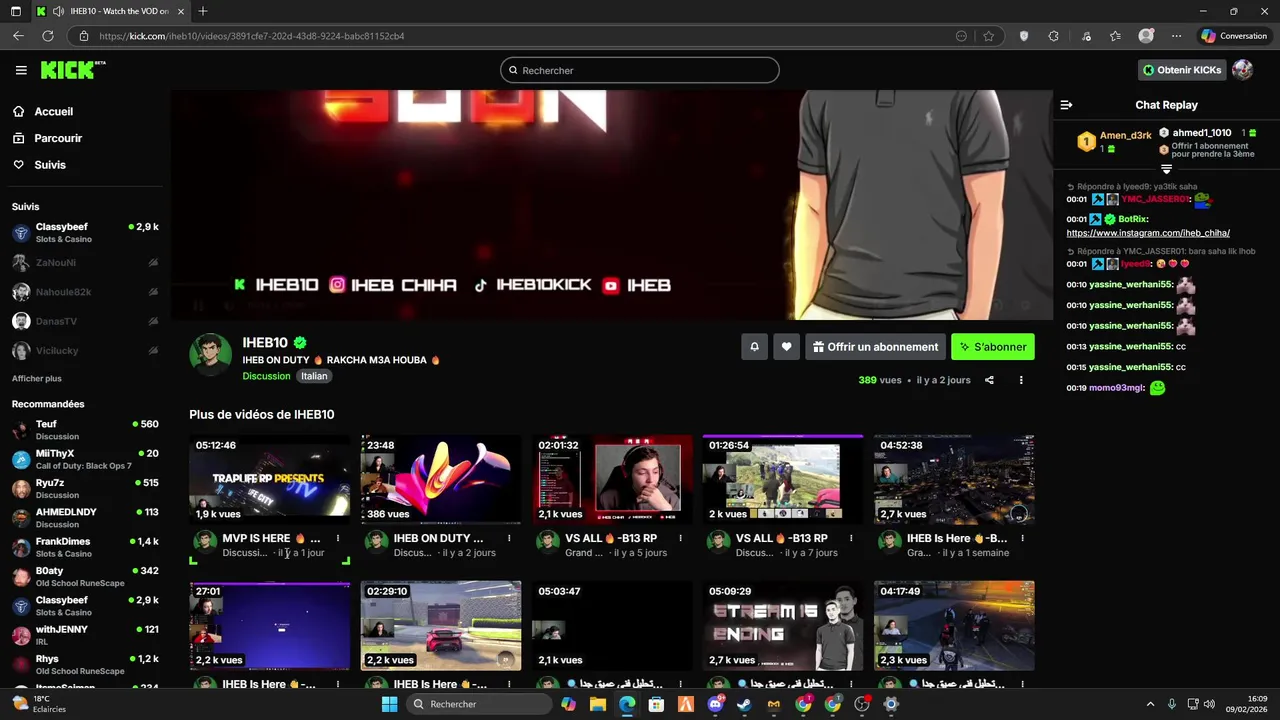Open Steam from the taskbar
Screen dimensions: 1280x720
point(745,704)
